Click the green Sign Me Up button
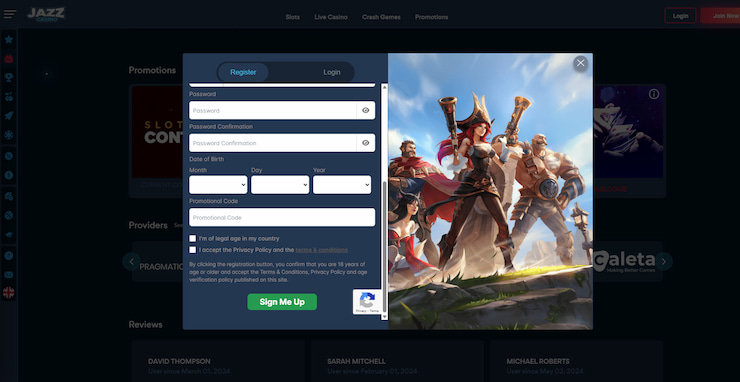This screenshot has height=382, width=740. 282,302
